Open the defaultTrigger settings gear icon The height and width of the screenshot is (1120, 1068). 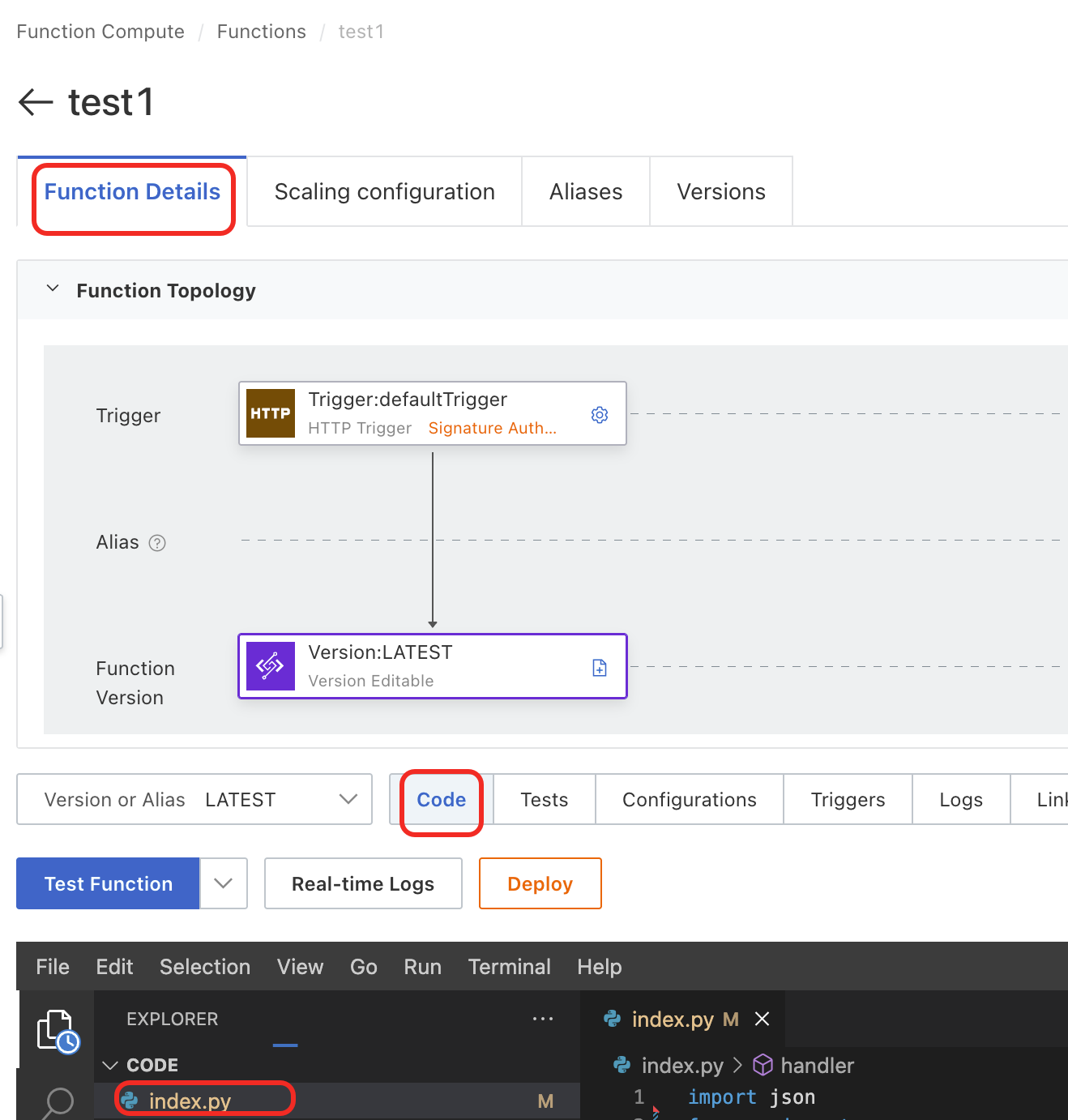(600, 415)
